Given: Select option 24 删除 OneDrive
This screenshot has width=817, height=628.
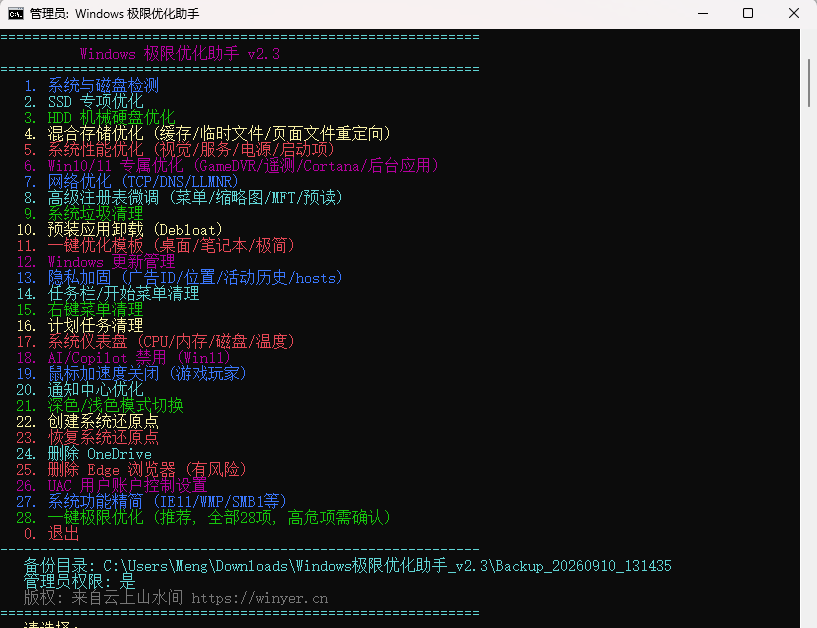Looking at the screenshot, I should [x=83, y=454].
